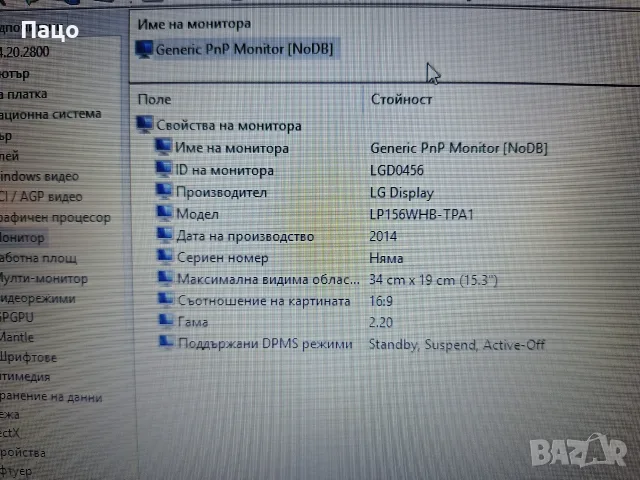640x480 pixels.
Task: Open GPGPU item in the left tree
Action: 17,318
